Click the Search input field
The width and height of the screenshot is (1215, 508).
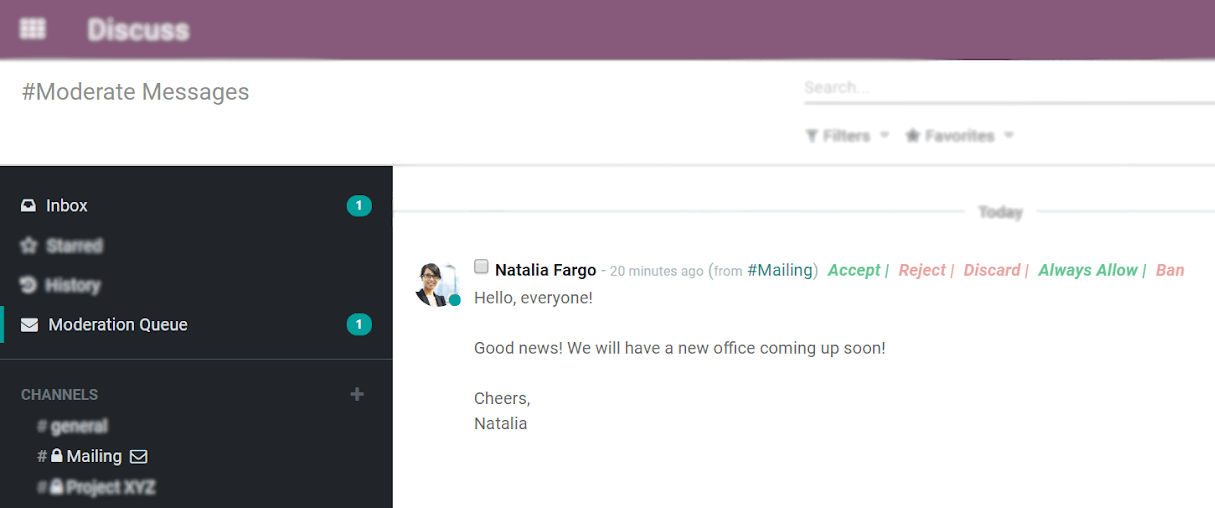point(1005,88)
